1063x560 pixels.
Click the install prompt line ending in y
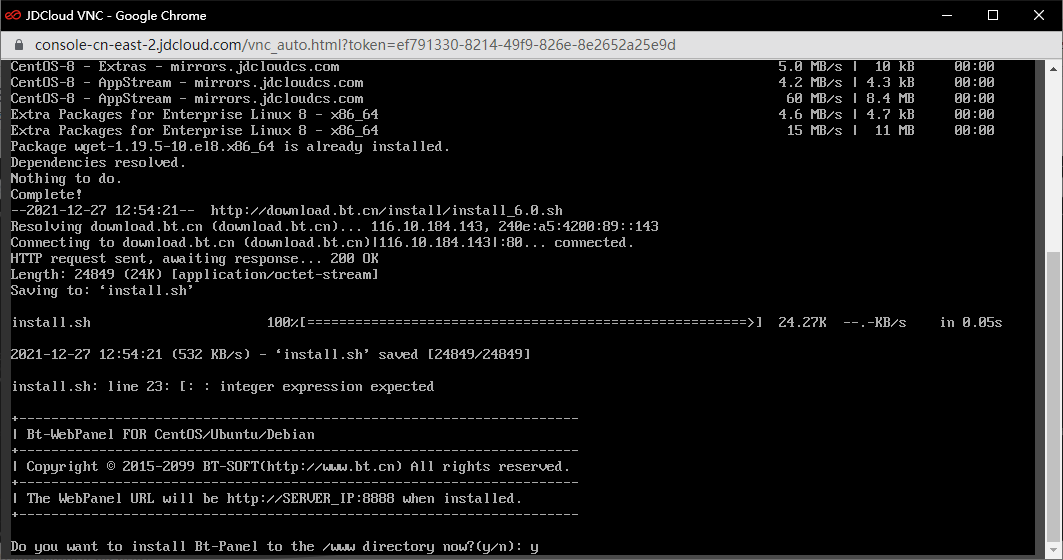[x=275, y=546]
